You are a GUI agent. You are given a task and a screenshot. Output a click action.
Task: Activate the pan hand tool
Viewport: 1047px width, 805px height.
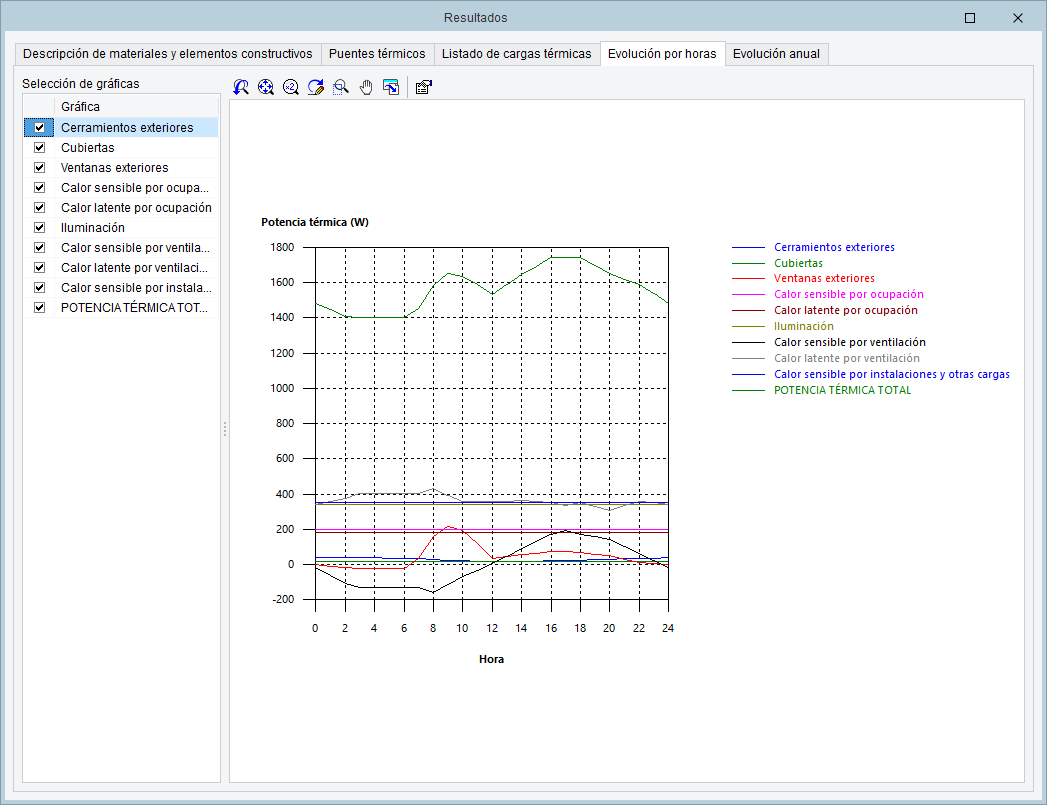366,87
